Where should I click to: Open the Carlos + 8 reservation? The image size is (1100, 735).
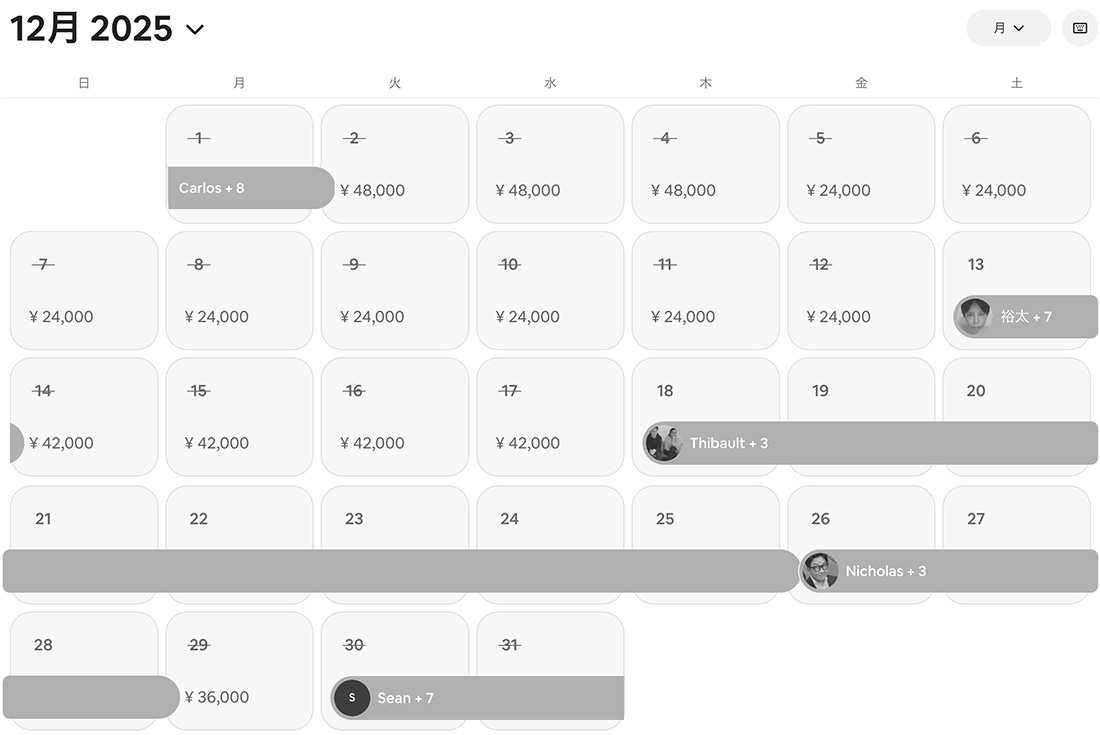point(250,188)
